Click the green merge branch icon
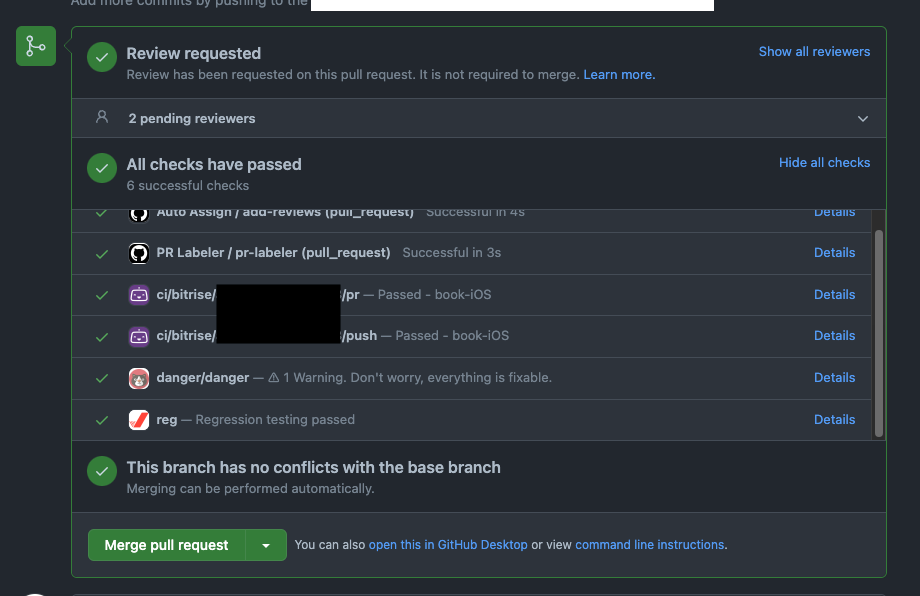 36,46
